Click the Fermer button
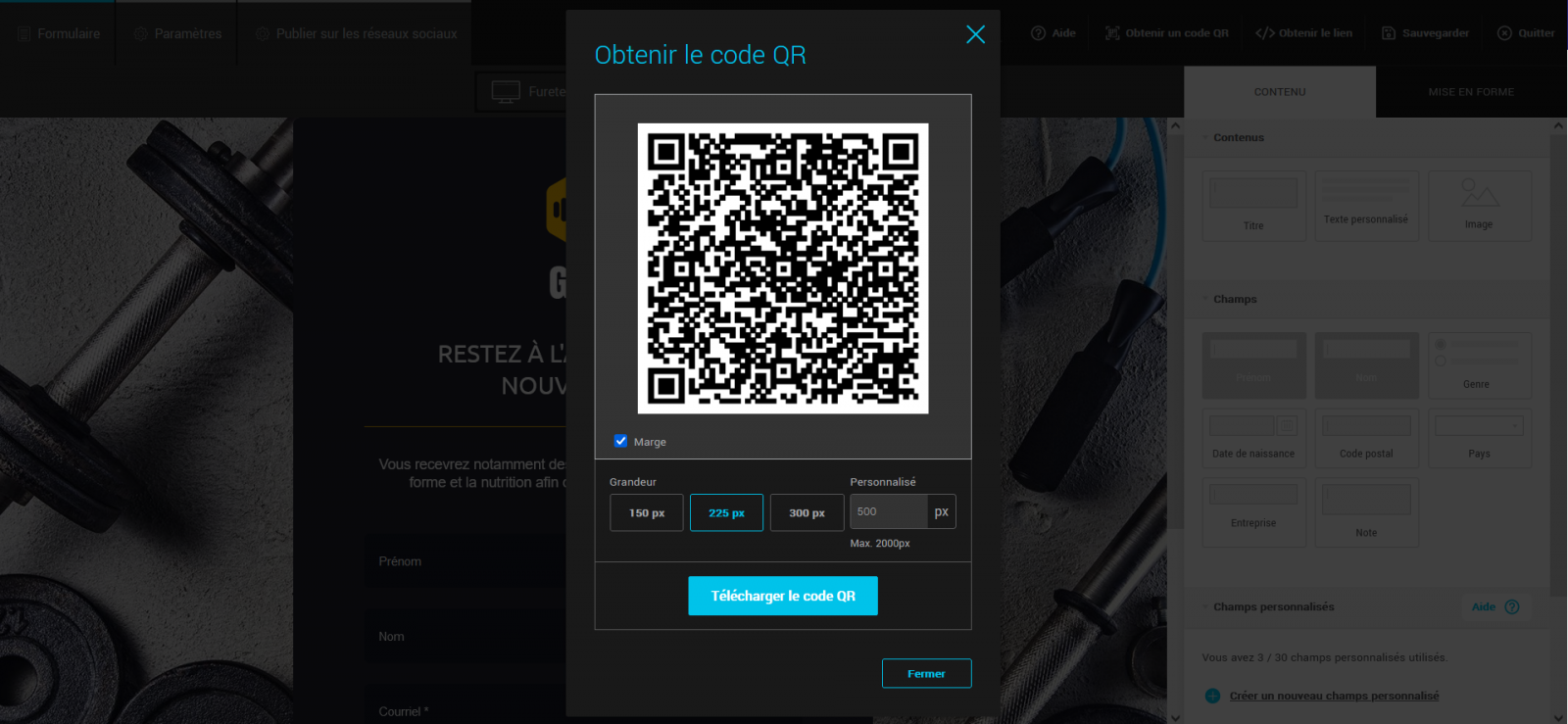Screen dimensions: 1568x724 click(x=926, y=673)
